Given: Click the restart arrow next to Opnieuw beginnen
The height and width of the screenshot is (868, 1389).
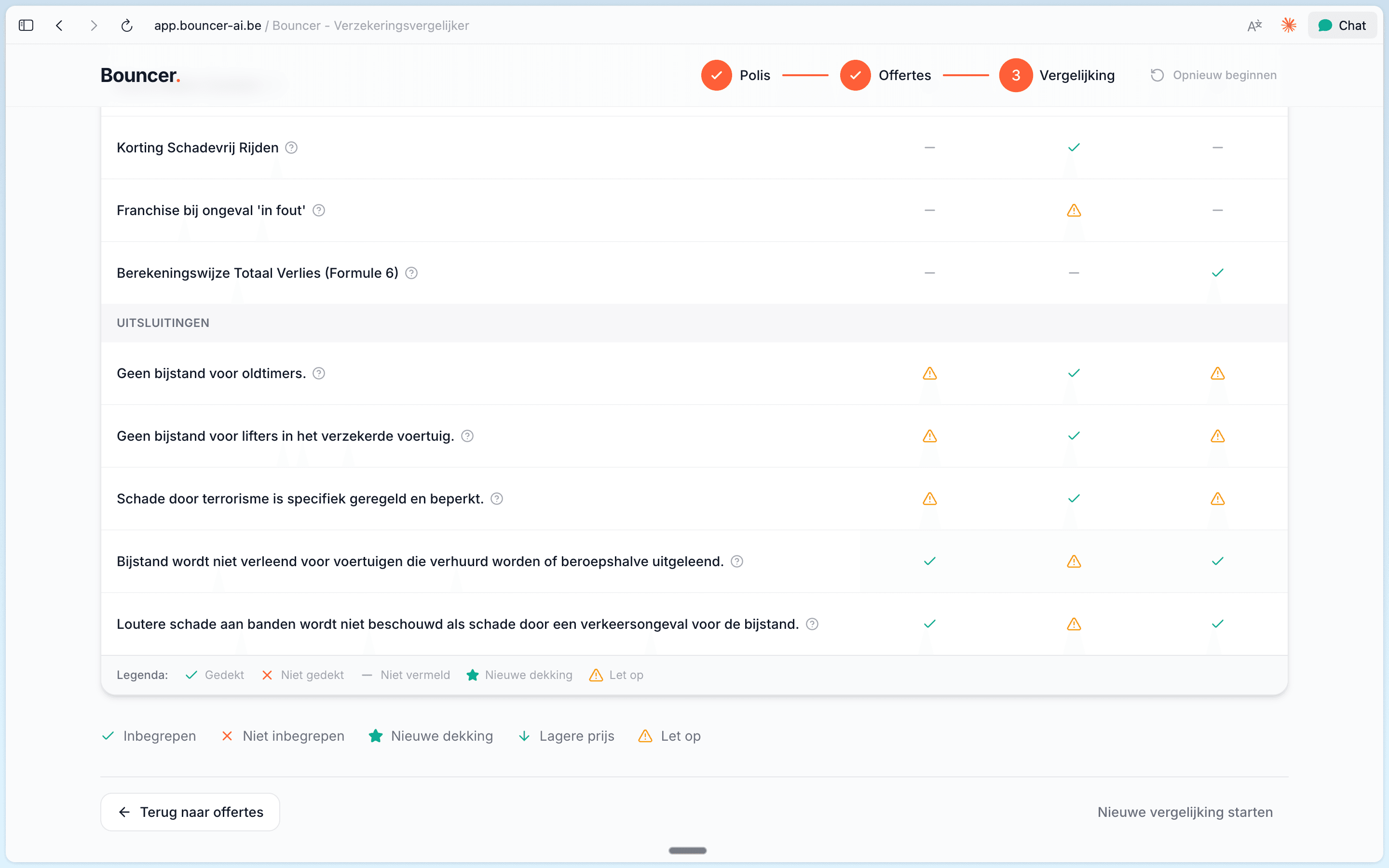Looking at the screenshot, I should tap(1157, 75).
